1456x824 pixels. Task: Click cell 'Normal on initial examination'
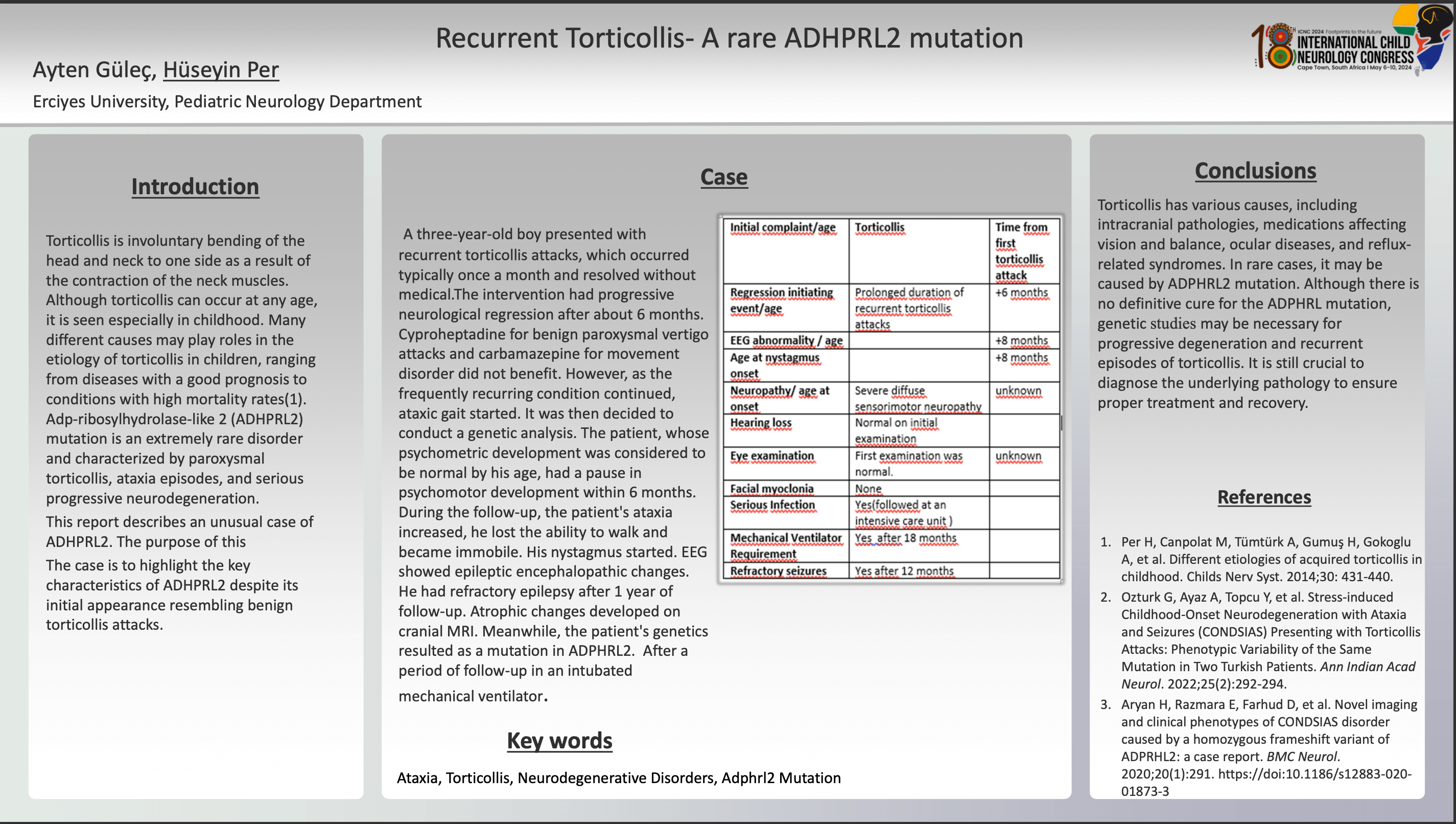tap(919, 431)
